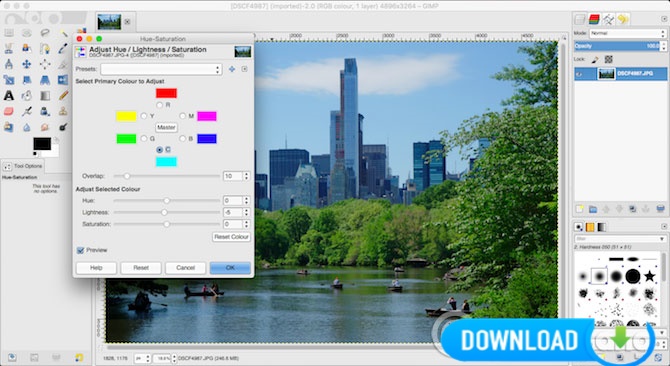Click the Reset Colour button
The height and width of the screenshot is (366, 670).
pyautogui.click(x=232, y=237)
